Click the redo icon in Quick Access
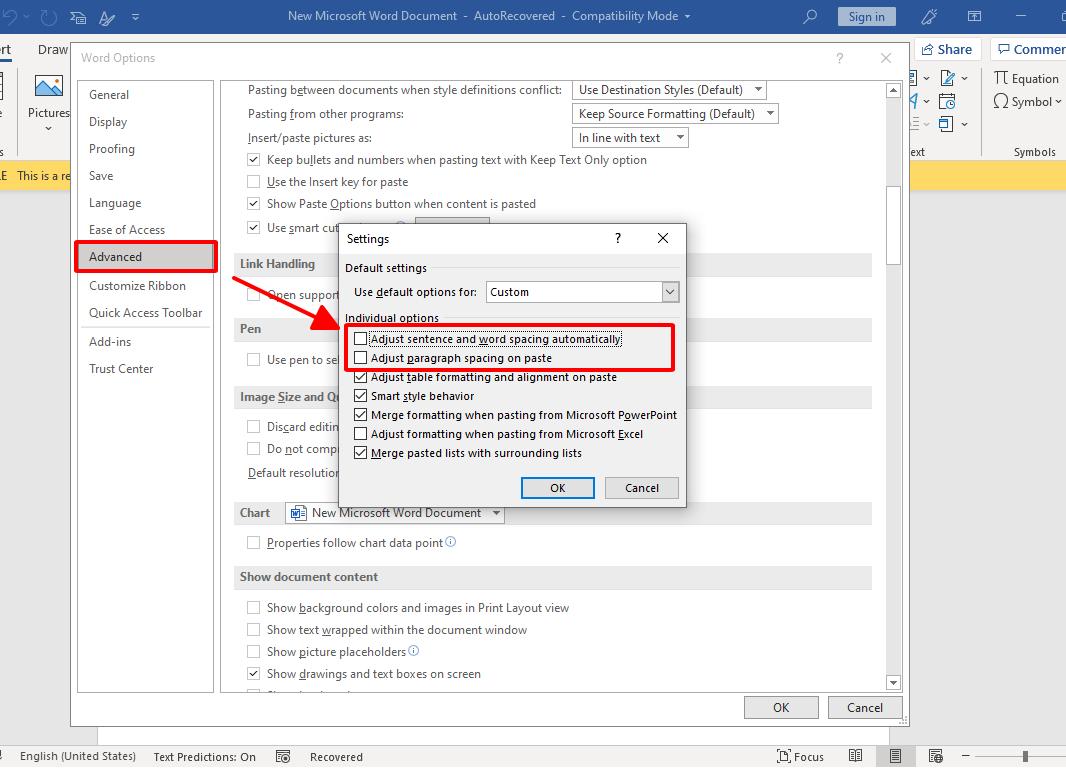This screenshot has width=1066, height=768. pyautogui.click(x=48, y=16)
